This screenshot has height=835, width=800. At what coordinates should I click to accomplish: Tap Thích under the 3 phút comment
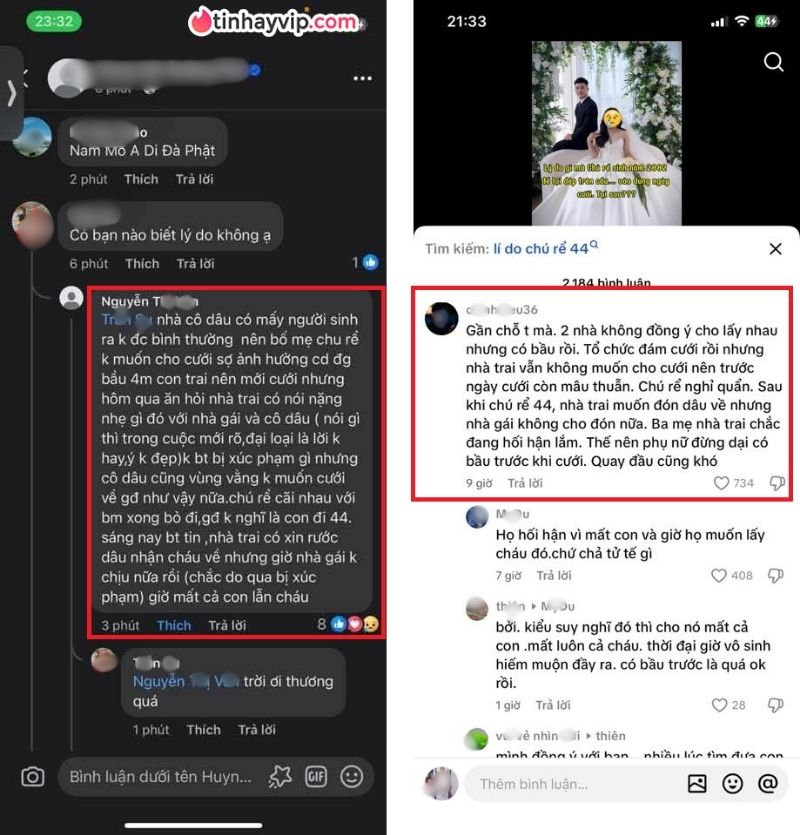174,625
